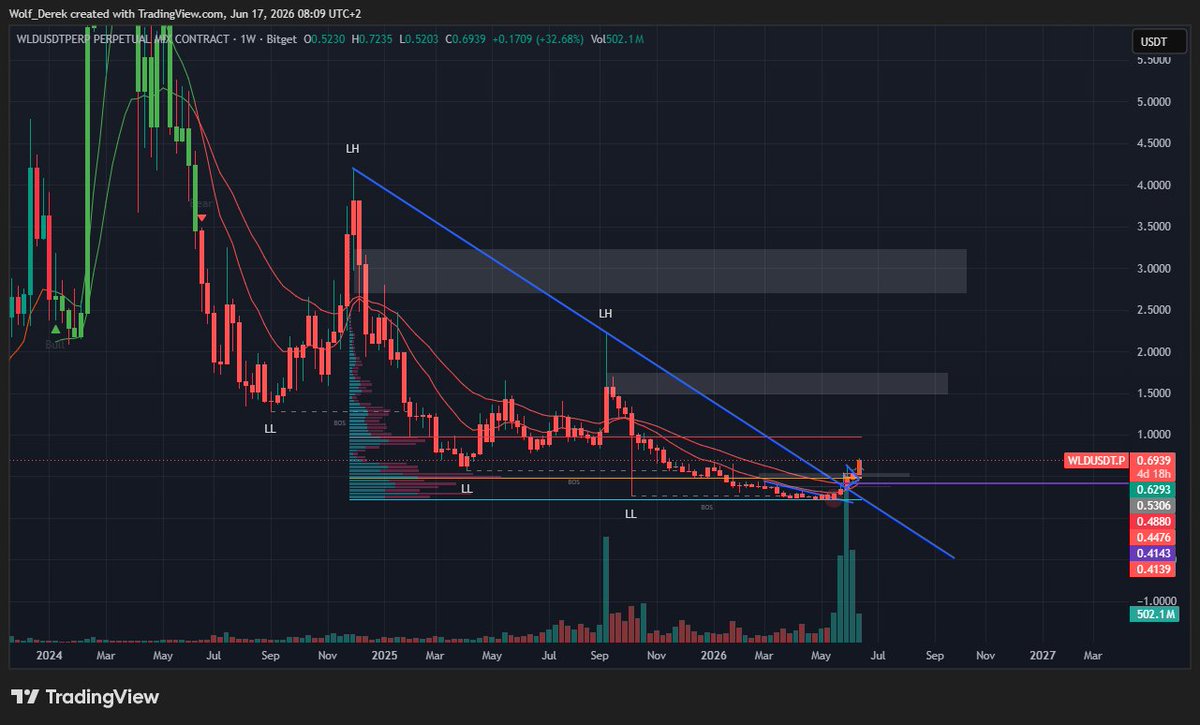Image resolution: width=1200 pixels, height=725 pixels.
Task: Select the green Bull triangle marker
Action: point(57,329)
